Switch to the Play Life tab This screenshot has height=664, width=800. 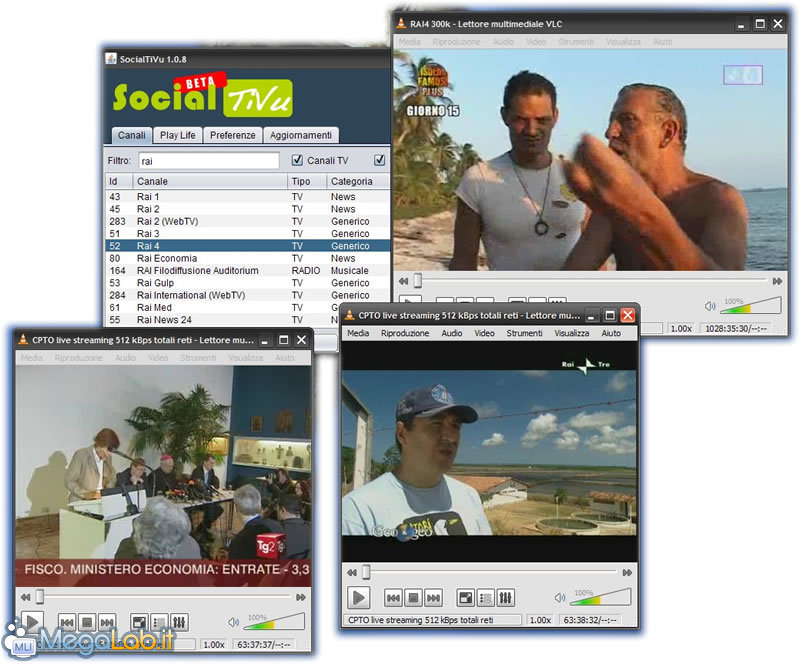tap(178, 135)
